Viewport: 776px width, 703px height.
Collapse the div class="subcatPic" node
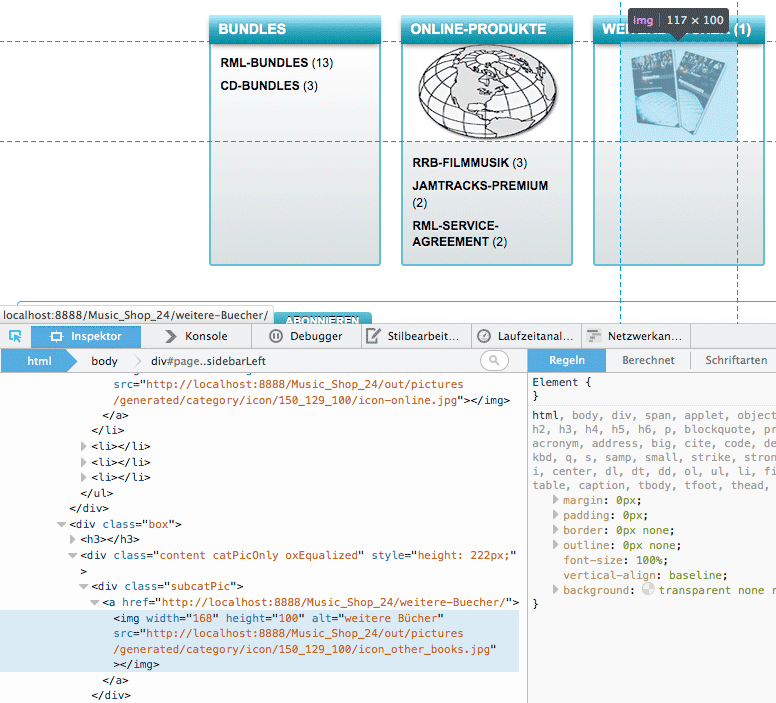pyautogui.click(x=86, y=587)
